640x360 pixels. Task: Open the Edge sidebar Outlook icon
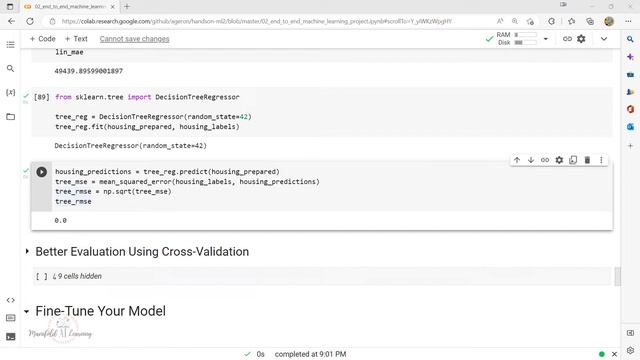[630, 127]
